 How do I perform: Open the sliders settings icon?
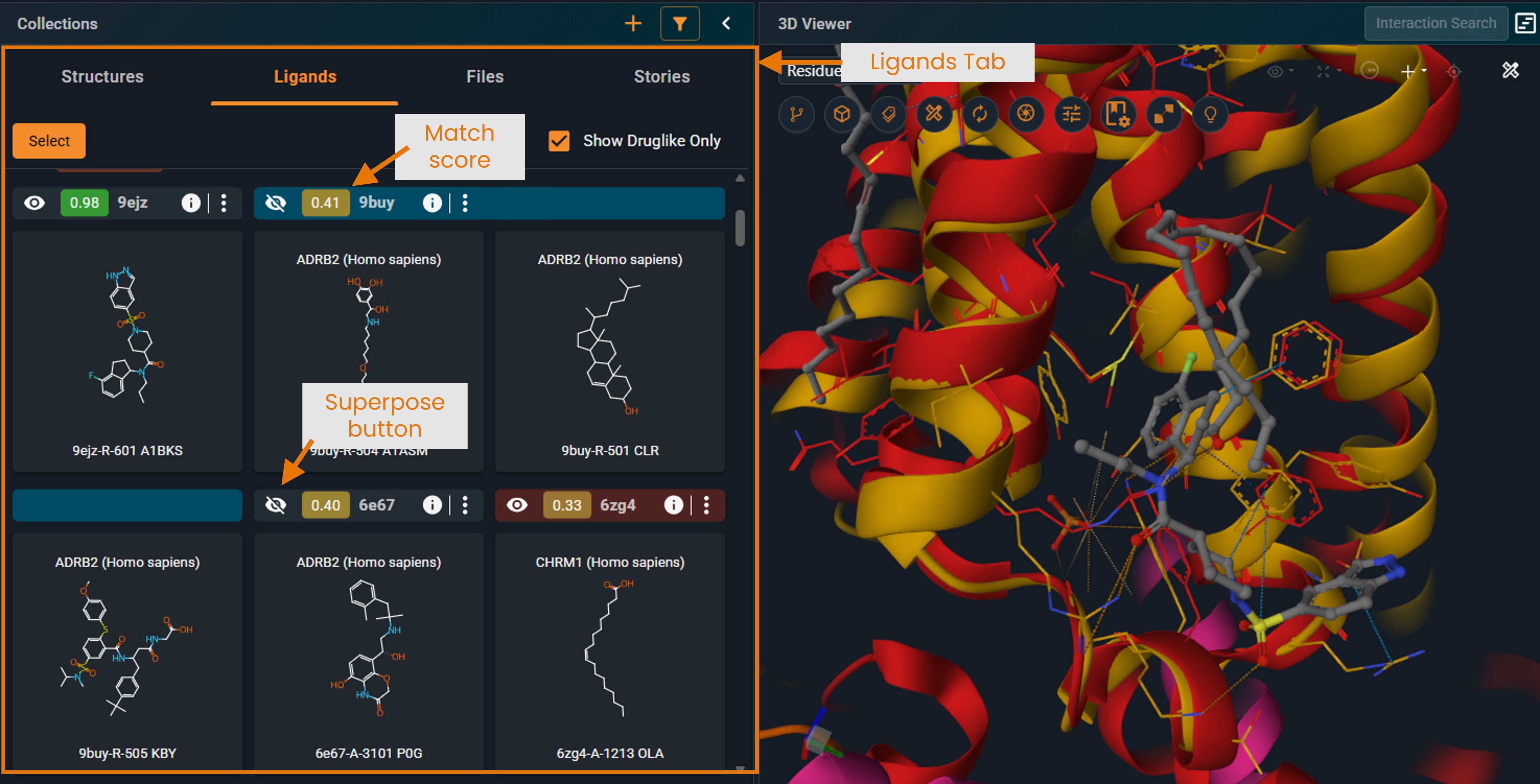[1071, 114]
